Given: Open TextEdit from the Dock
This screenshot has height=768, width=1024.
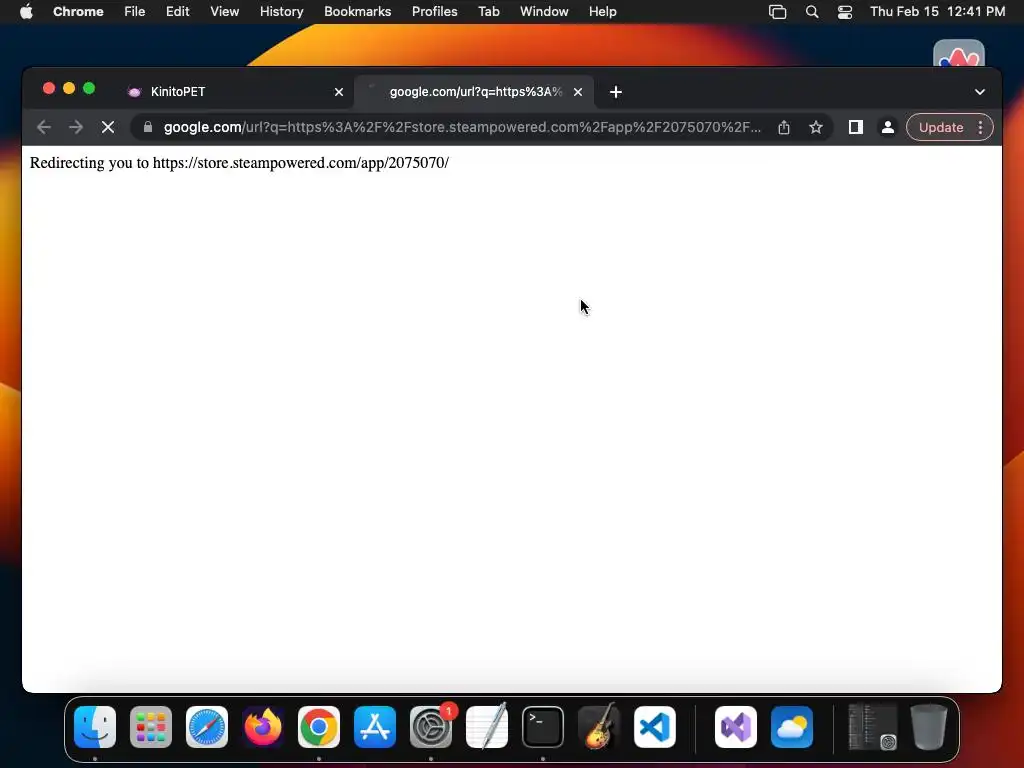Looking at the screenshot, I should [487, 727].
